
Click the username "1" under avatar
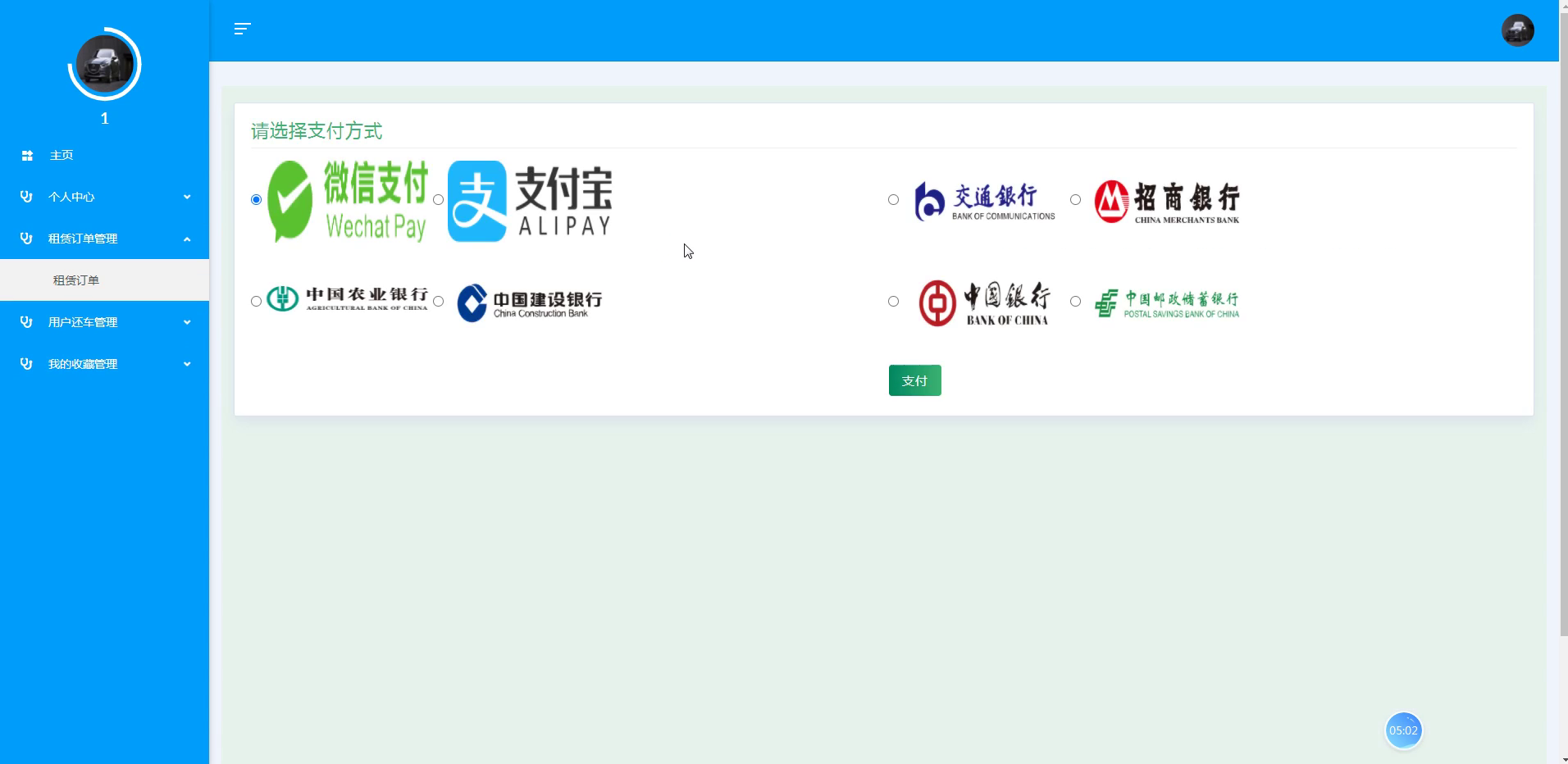[104, 119]
